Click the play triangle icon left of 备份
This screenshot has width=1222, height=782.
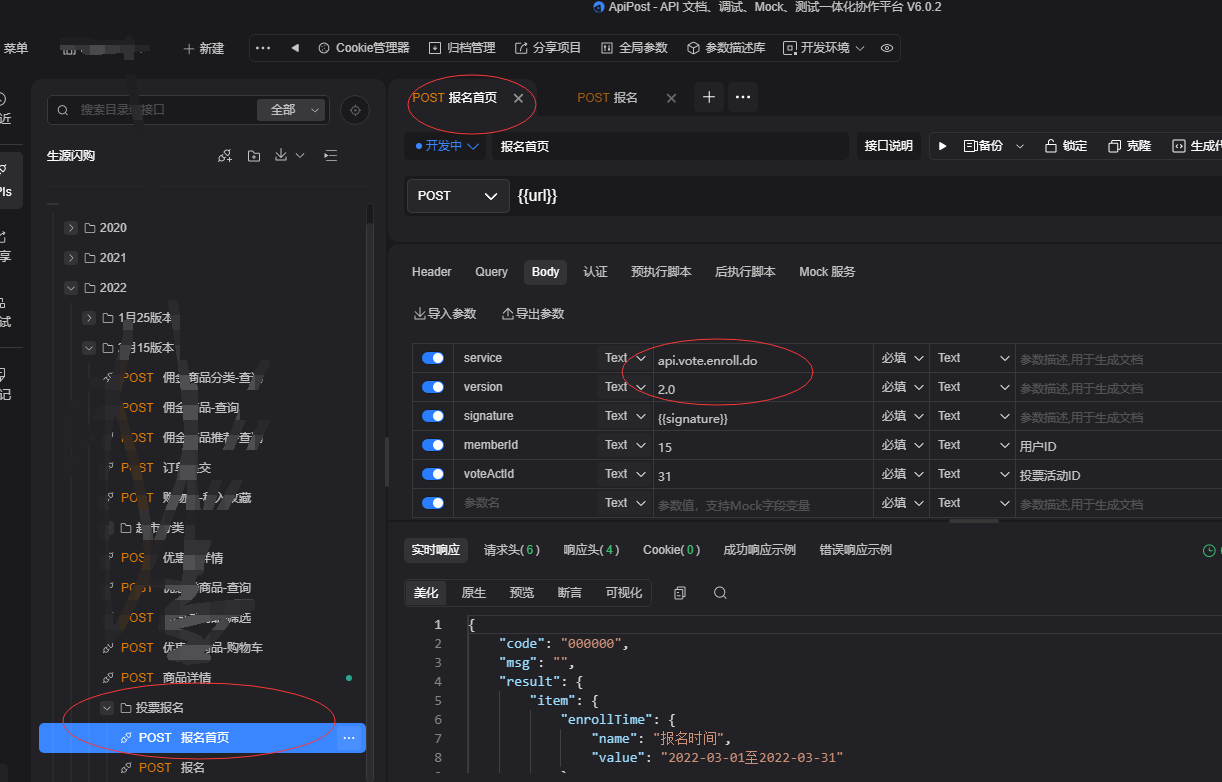942,146
